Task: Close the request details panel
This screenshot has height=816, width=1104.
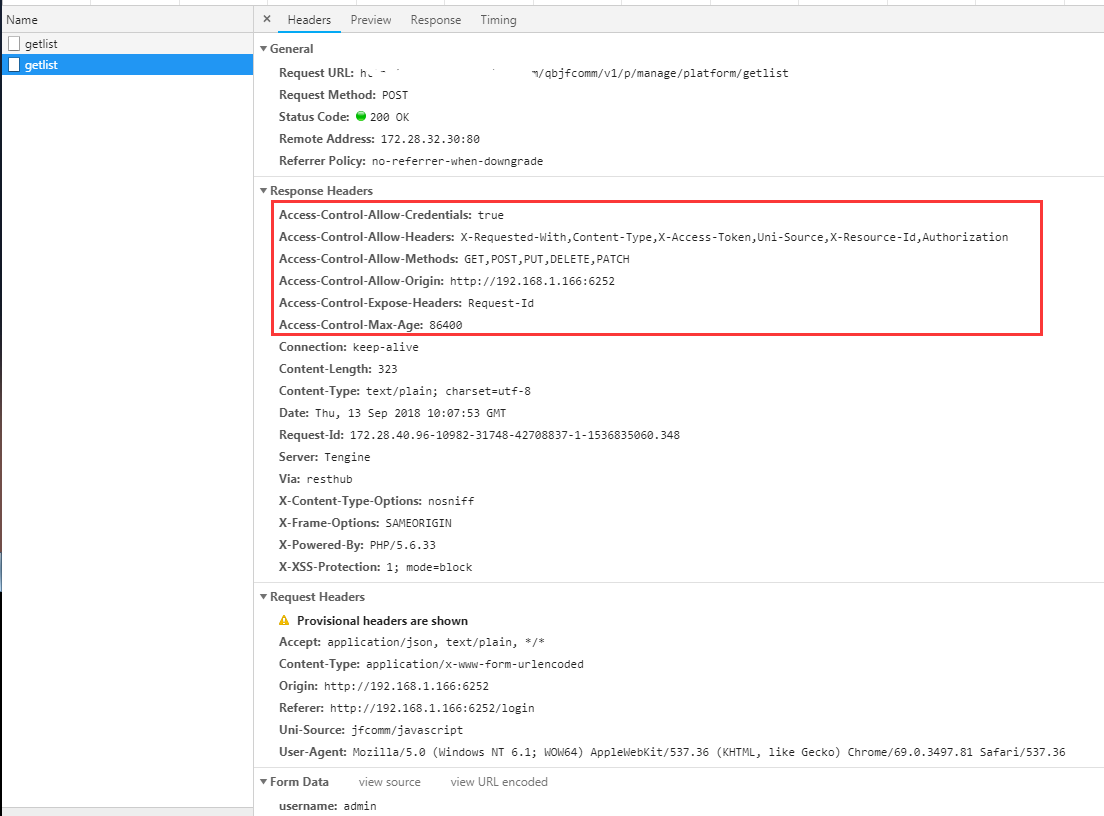Action: (266, 19)
